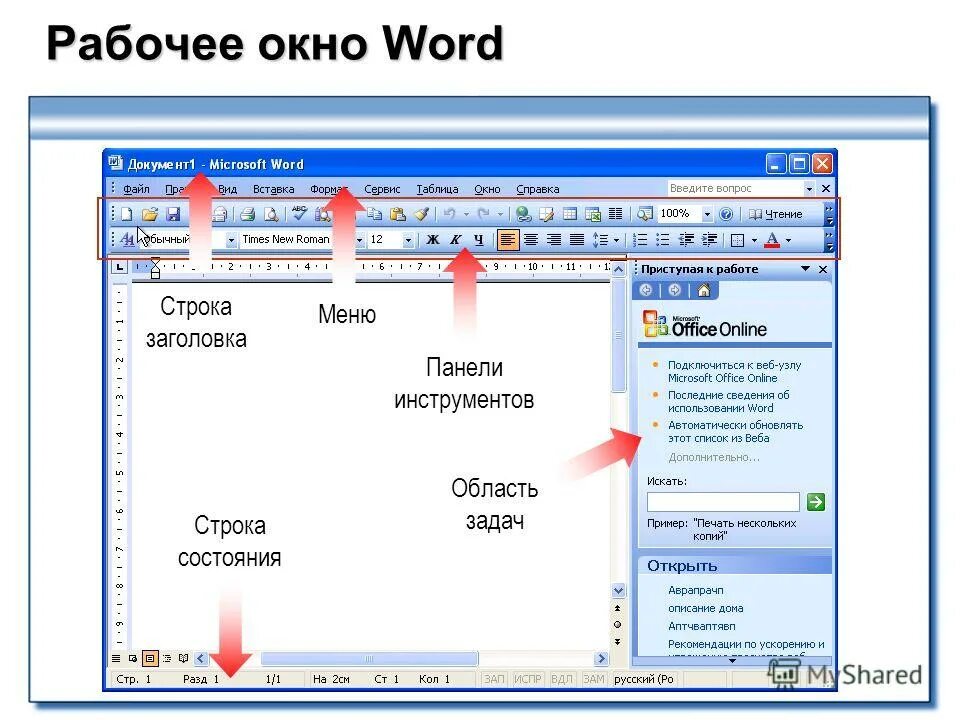Click the Copy icon
Viewport: 960px width, 720px height.
click(374, 214)
